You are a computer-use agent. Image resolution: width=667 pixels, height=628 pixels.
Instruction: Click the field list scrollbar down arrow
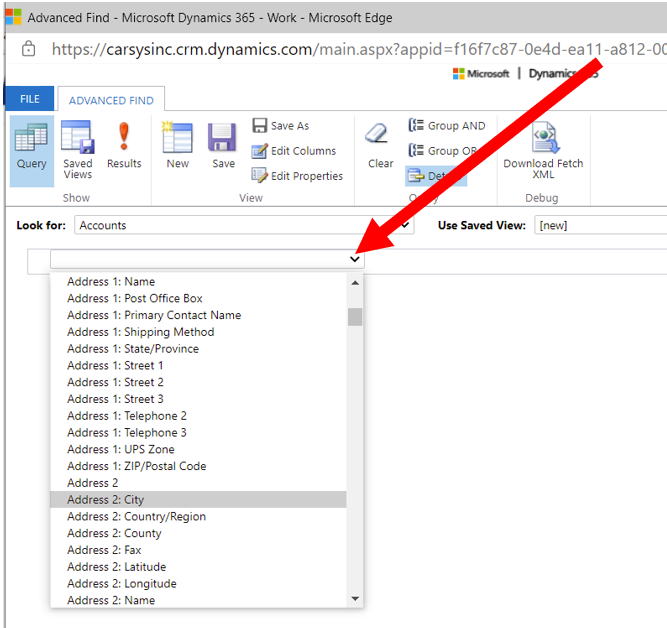(355, 599)
